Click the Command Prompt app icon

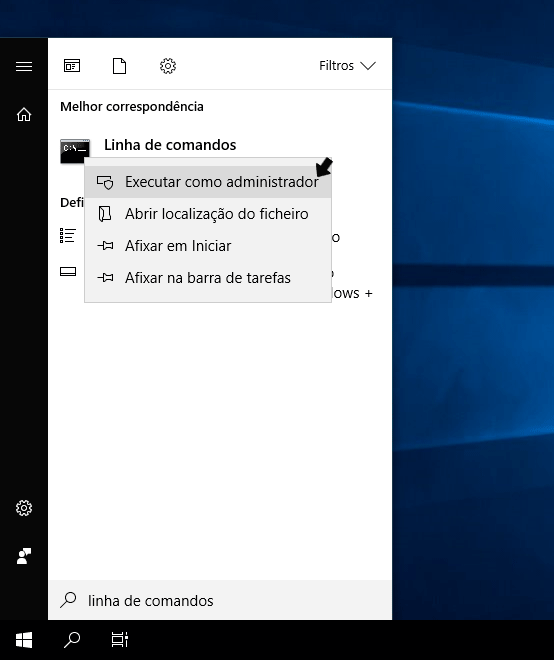(75, 151)
